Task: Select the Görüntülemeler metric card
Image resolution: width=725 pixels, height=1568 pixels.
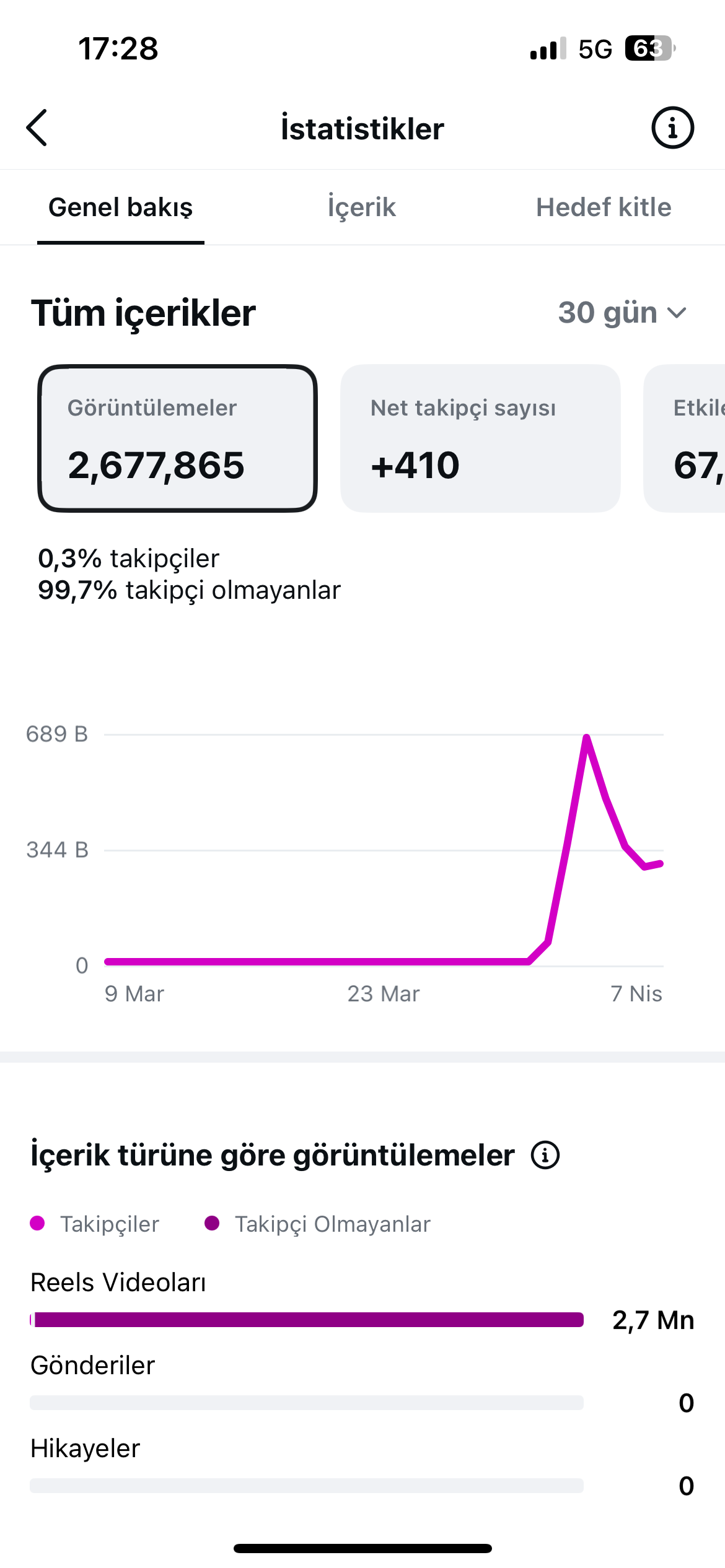Action: (177, 438)
